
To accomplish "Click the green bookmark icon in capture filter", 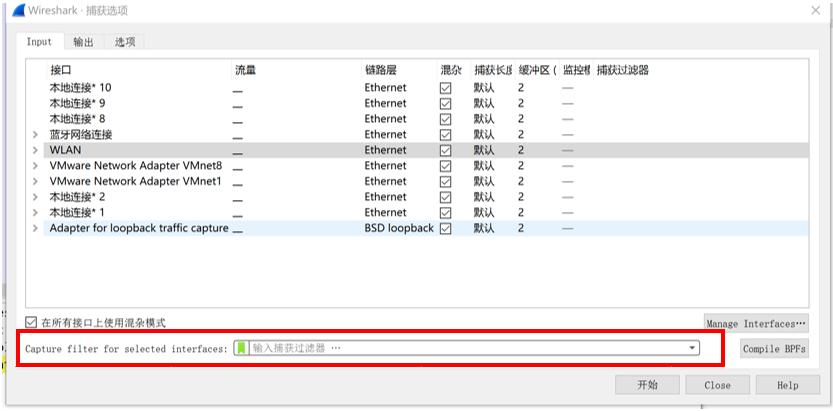I will point(241,348).
